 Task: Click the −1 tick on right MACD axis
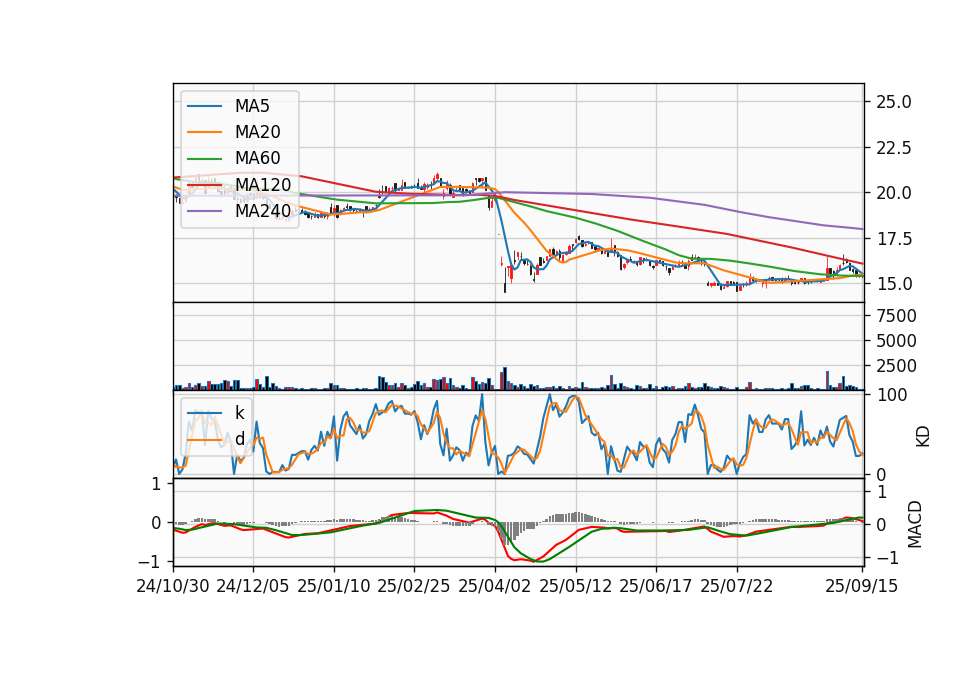click(x=888, y=558)
